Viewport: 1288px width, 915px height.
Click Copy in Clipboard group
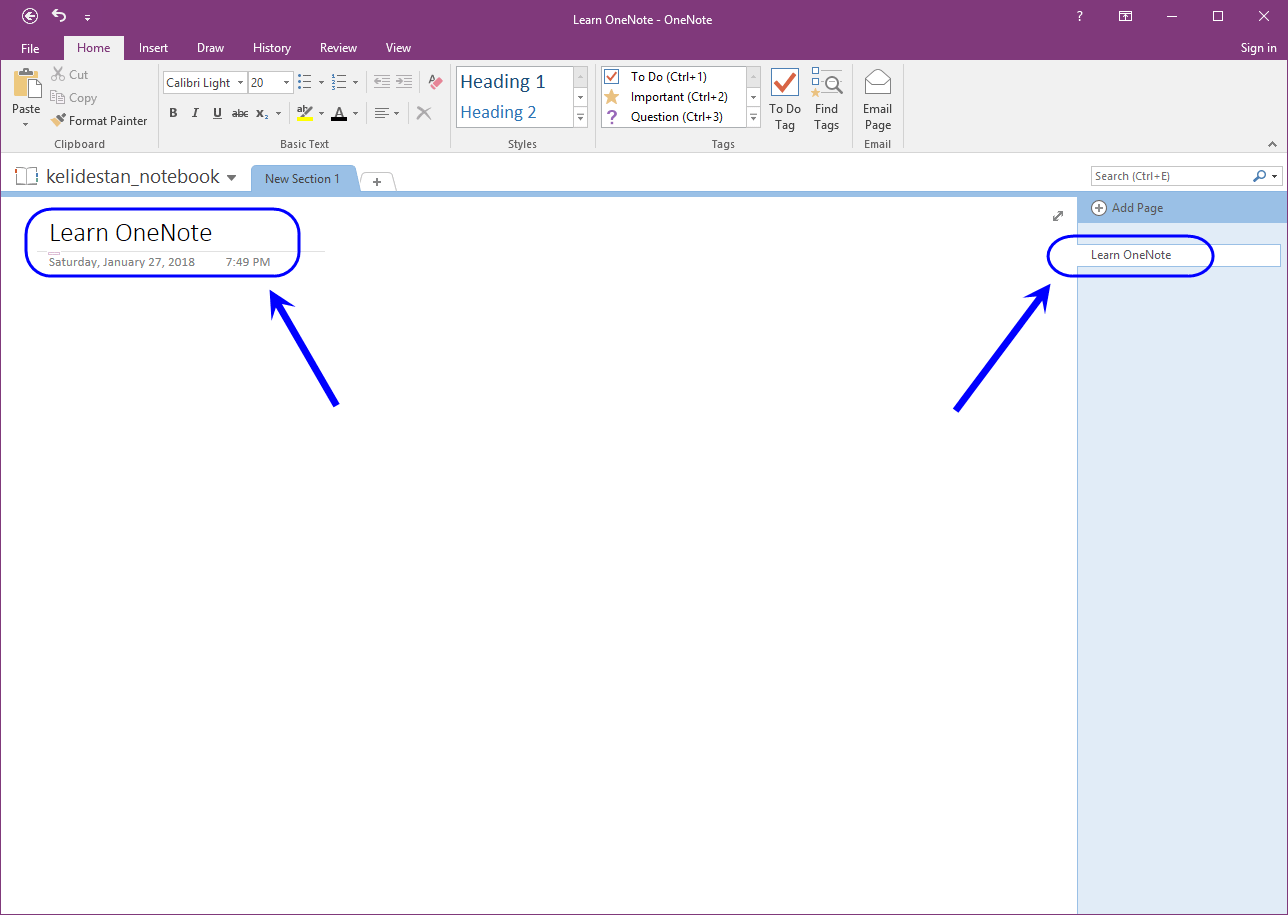point(73,98)
